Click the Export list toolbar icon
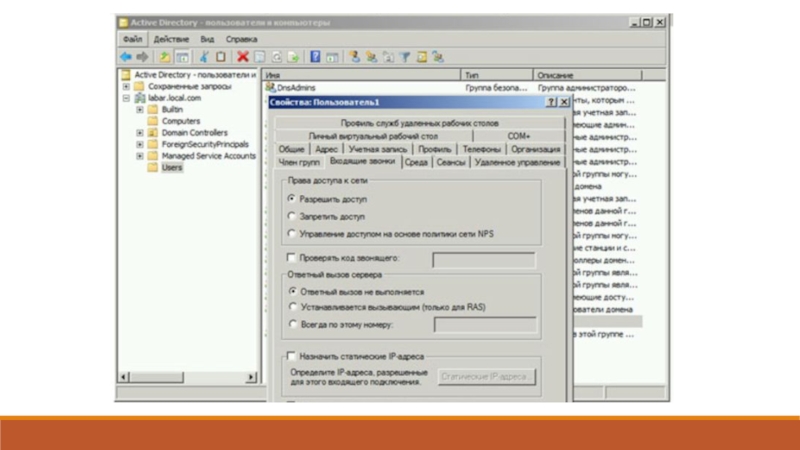Image resolution: width=800 pixels, height=450 pixels. (x=293, y=57)
